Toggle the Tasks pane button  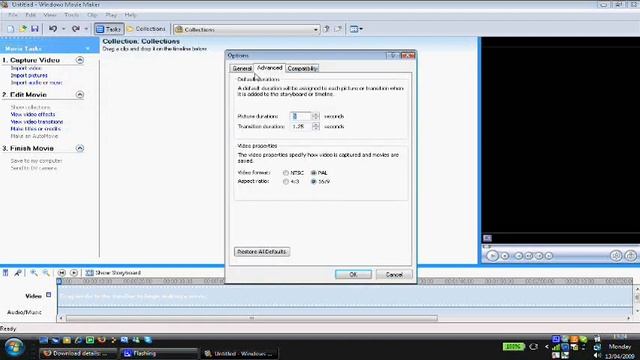[x=109, y=29]
